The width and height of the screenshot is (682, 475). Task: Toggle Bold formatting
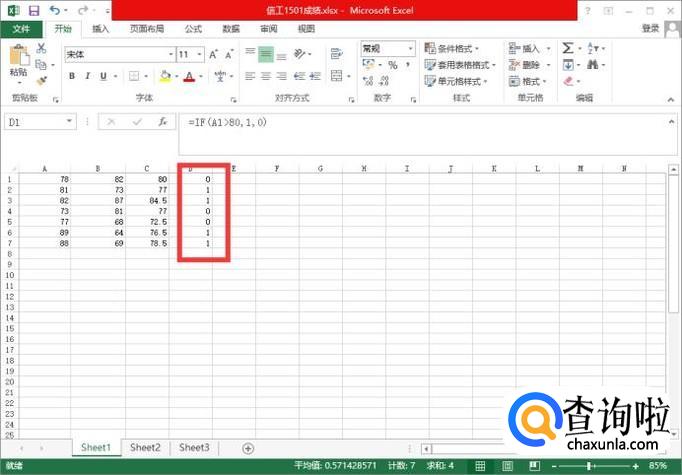(x=72, y=76)
